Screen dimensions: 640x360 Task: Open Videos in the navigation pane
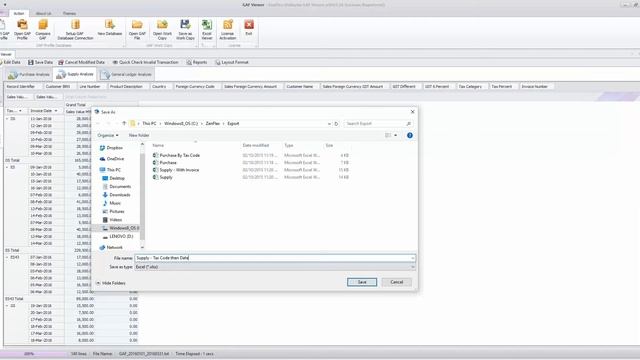112,220
